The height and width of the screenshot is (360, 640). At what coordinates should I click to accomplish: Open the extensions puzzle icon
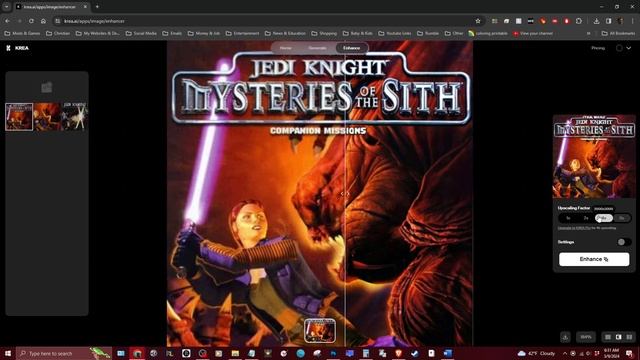[x=579, y=21]
